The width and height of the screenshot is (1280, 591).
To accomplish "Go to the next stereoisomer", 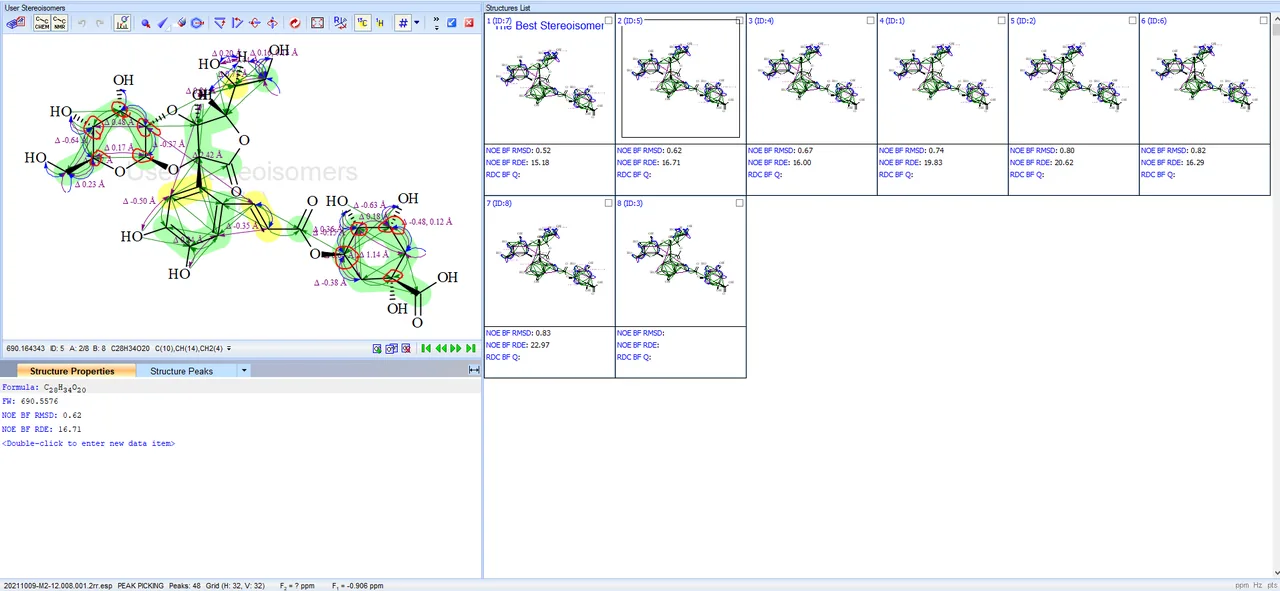I will 456,348.
